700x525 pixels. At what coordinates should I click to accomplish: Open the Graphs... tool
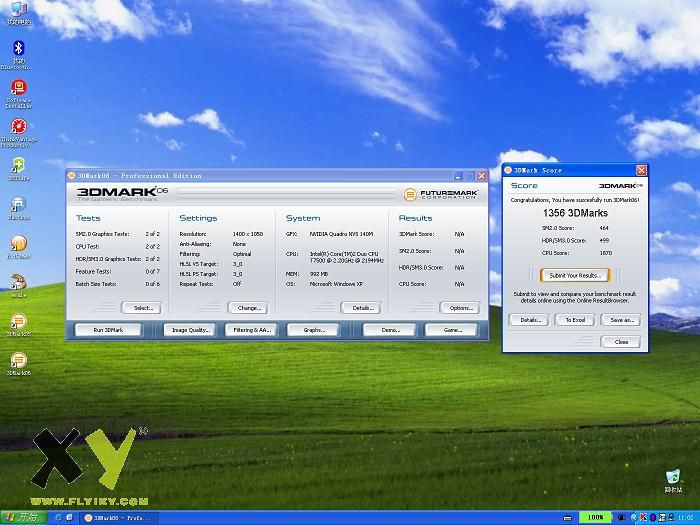(x=313, y=330)
